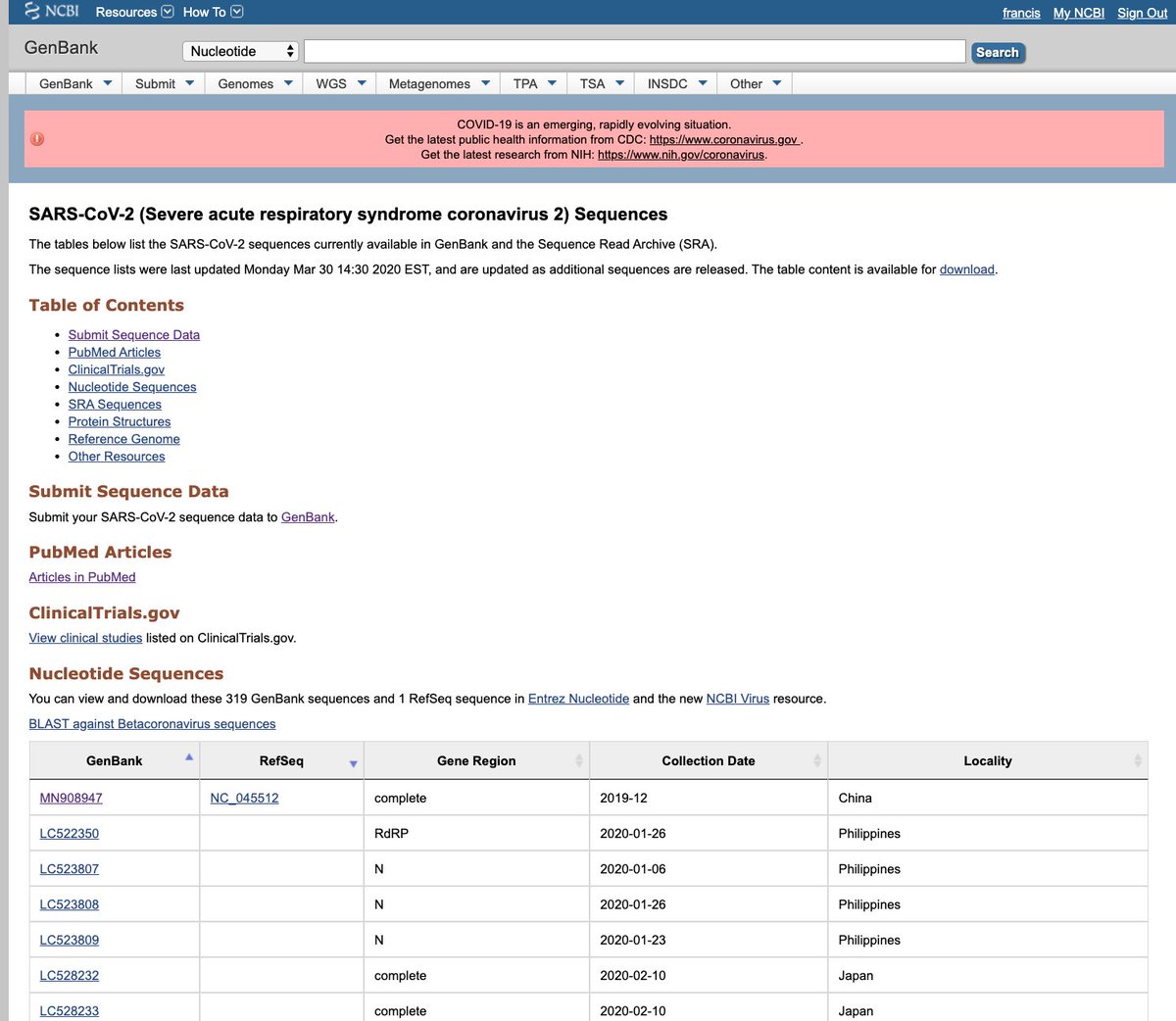
Task: Click the Search button
Action: pyautogui.click(x=998, y=52)
